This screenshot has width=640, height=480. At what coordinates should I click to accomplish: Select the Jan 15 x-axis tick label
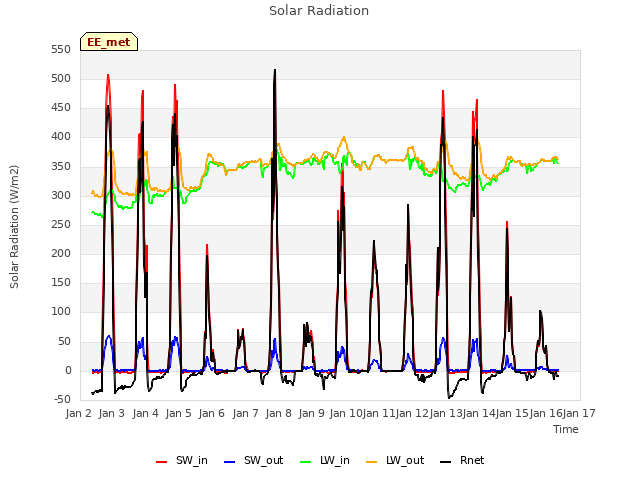[x=512, y=413]
